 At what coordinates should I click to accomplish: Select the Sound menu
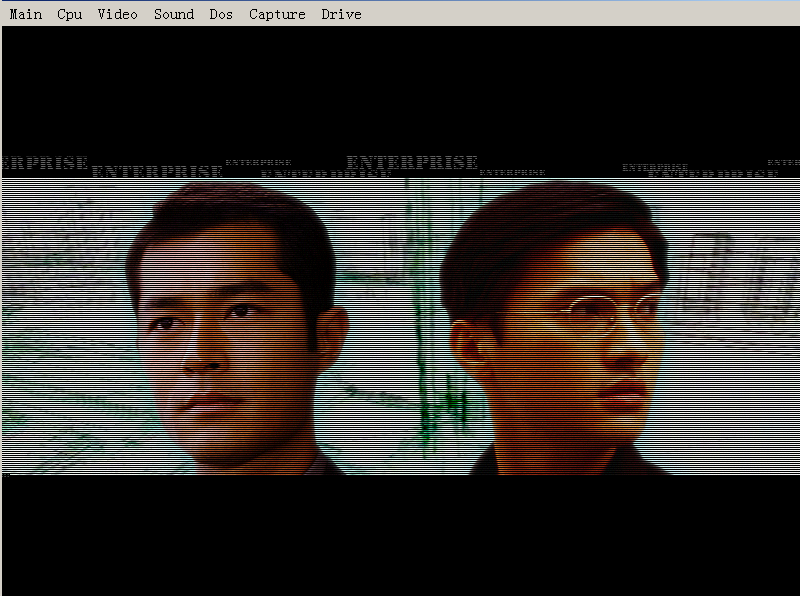pos(173,14)
